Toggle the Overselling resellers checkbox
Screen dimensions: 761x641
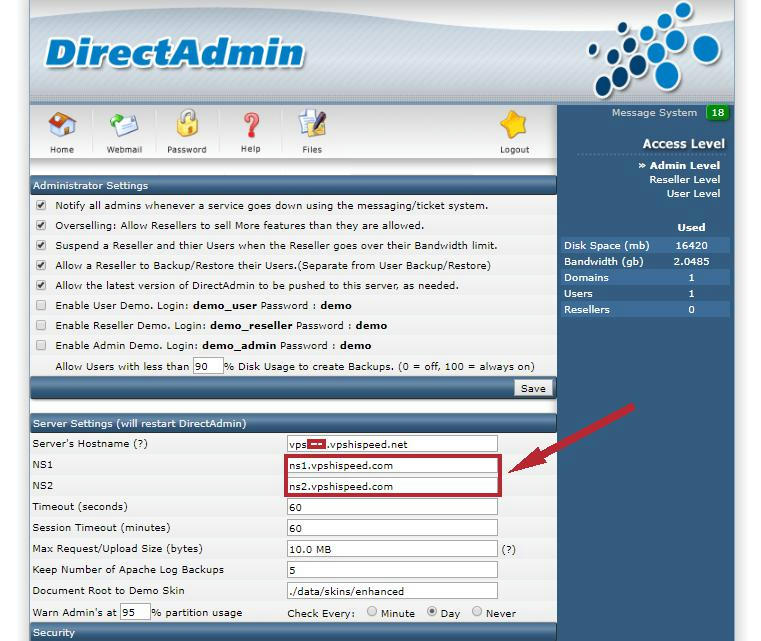point(41,225)
